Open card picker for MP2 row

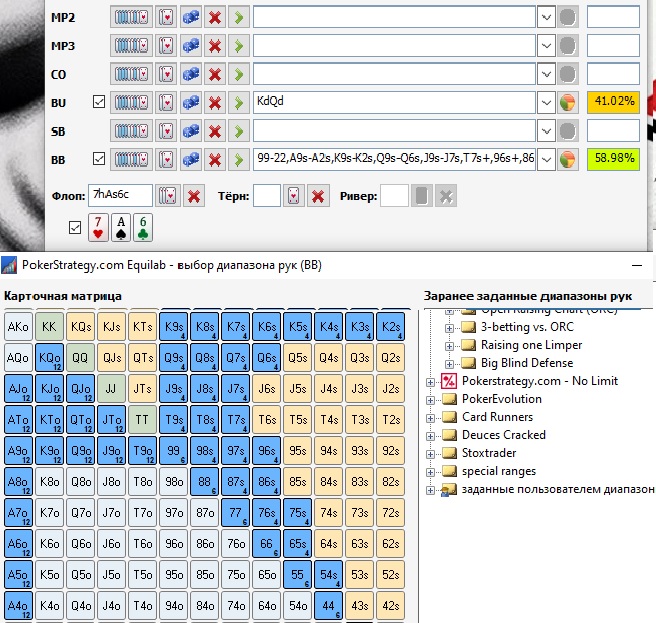[x=166, y=18]
